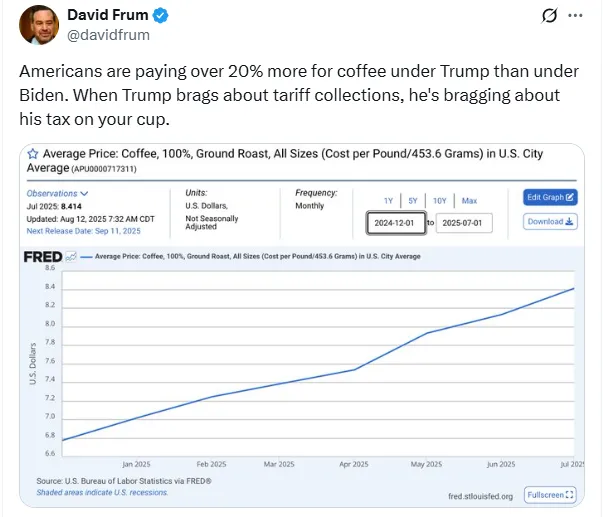The height and width of the screenshot is (517, 603).
Task: Click the verified badge next to David Frum
Action: [x=158, y=15]
